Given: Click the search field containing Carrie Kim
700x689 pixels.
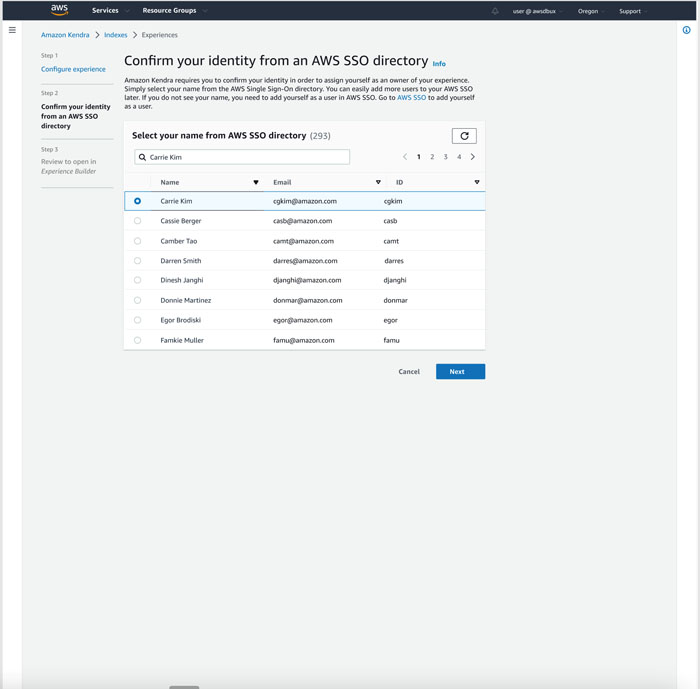Looking at the screenshot, I should tap(242, 157).
